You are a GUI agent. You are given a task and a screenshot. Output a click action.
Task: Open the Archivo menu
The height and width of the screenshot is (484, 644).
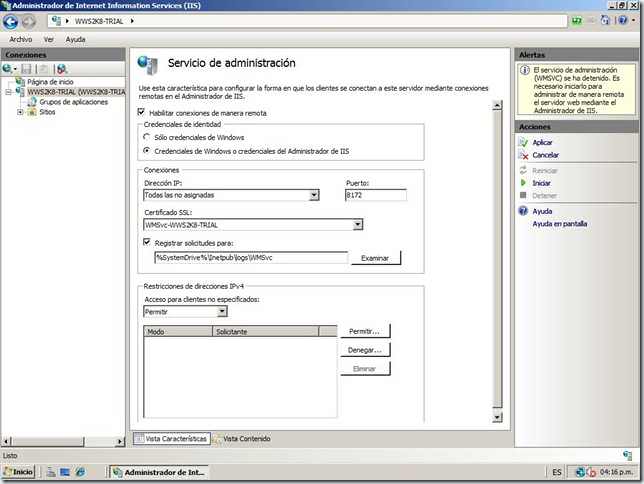[x=21, y=39]
